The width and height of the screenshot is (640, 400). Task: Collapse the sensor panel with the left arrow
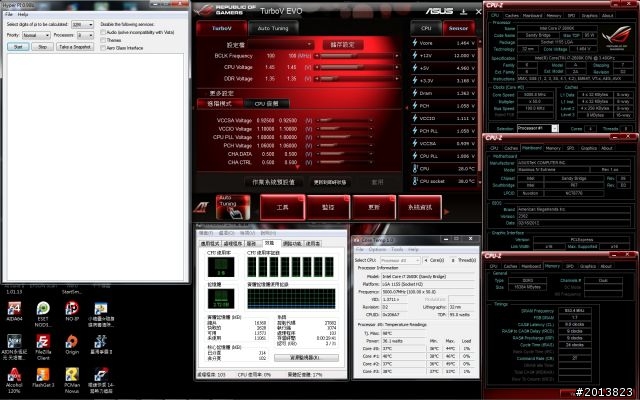pos(407,107)
